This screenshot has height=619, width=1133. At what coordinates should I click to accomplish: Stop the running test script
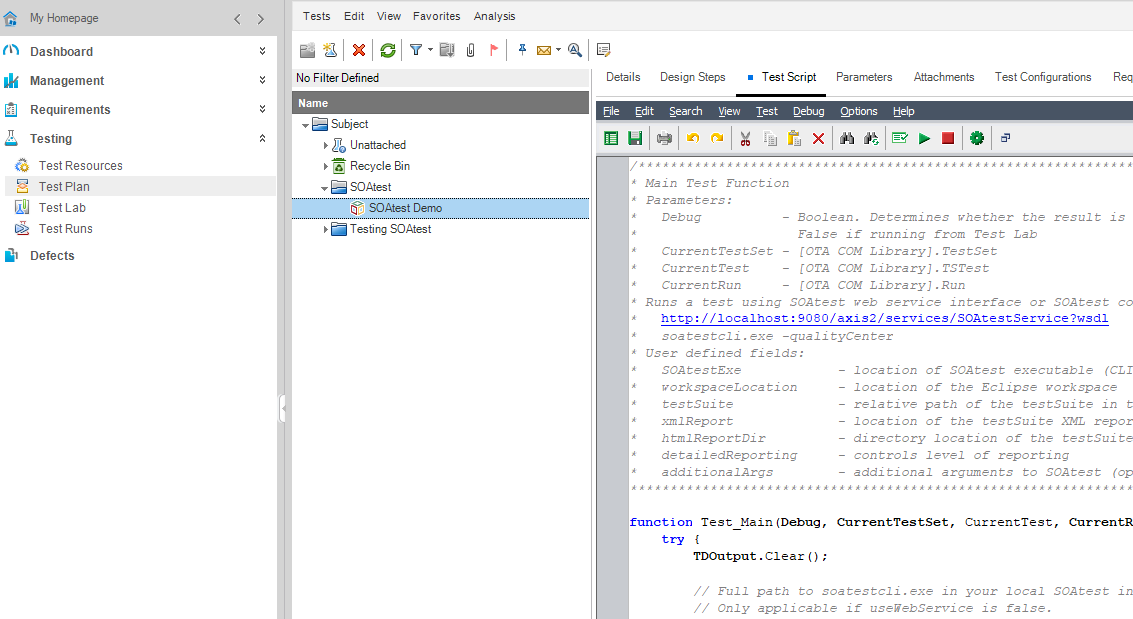[x=948, y=138]
